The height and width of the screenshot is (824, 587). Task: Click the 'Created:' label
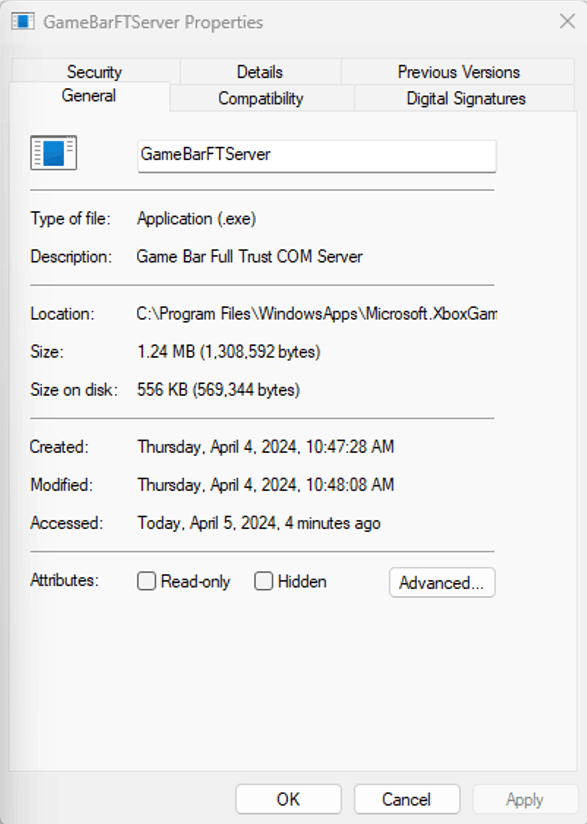(59, 447)
